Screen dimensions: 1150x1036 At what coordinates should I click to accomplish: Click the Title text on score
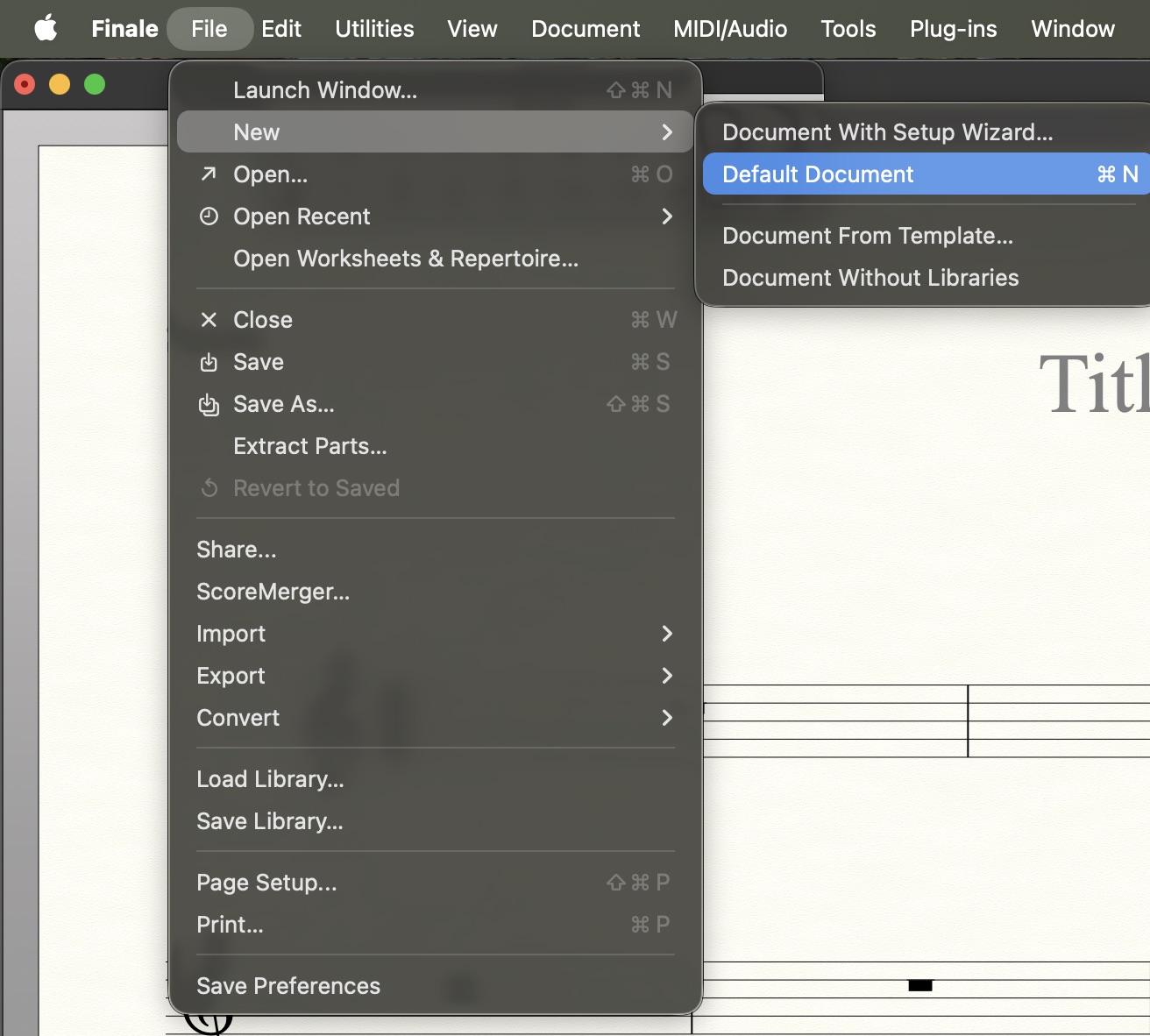click(x=1092, y=384)
